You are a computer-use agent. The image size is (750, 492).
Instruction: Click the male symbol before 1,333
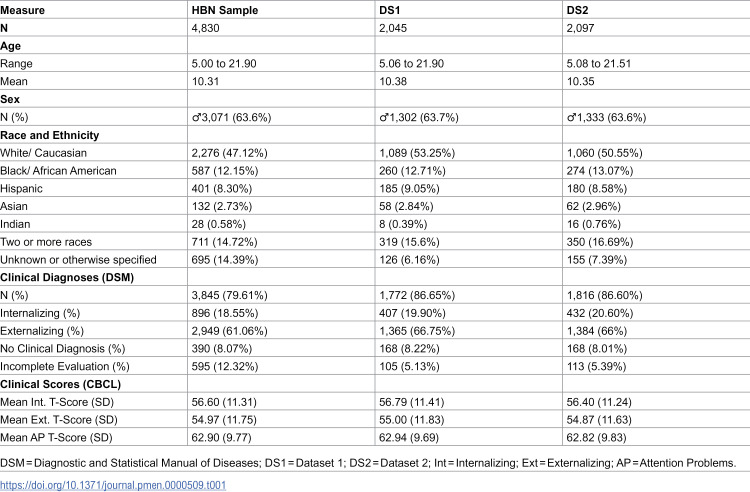(571, 117)
